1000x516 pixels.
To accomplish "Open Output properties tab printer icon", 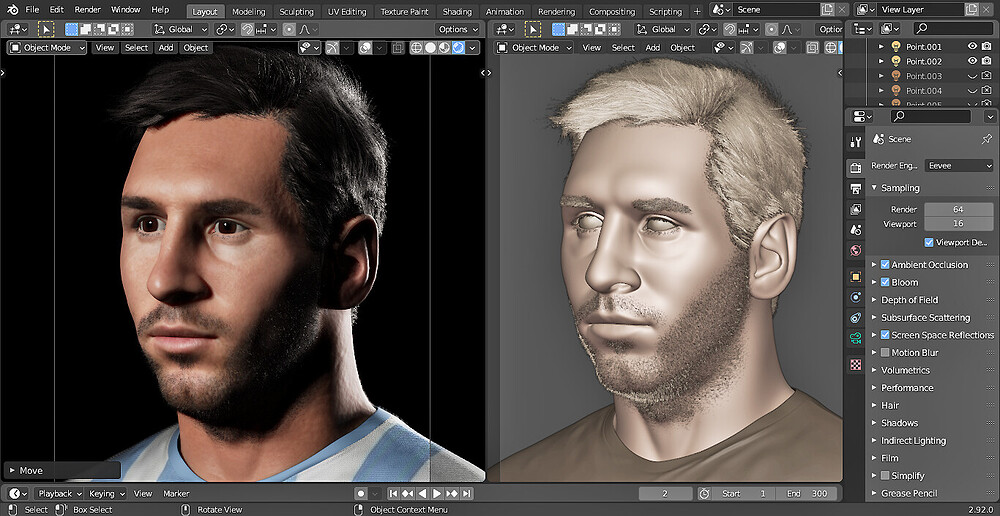I will pos(856,188).
